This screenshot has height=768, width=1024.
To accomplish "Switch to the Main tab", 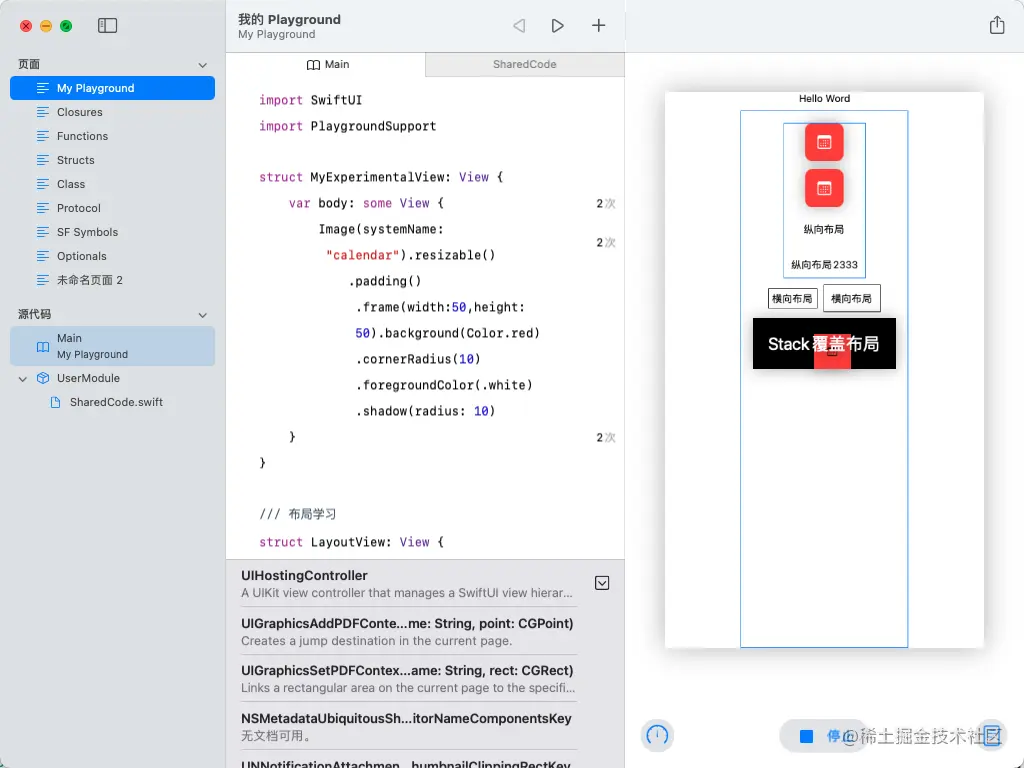I will [327, 64].
